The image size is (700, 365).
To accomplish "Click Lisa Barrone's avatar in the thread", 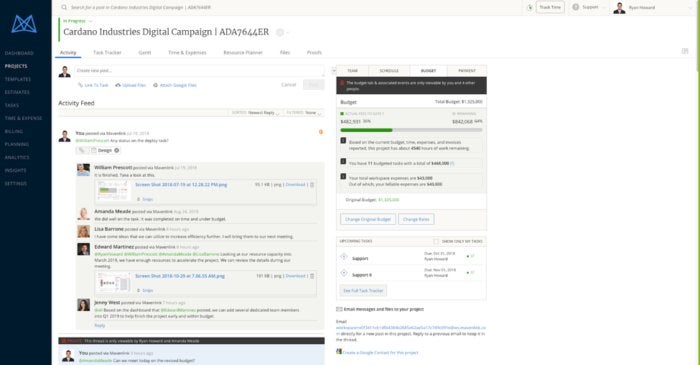I will coord(83,231).
